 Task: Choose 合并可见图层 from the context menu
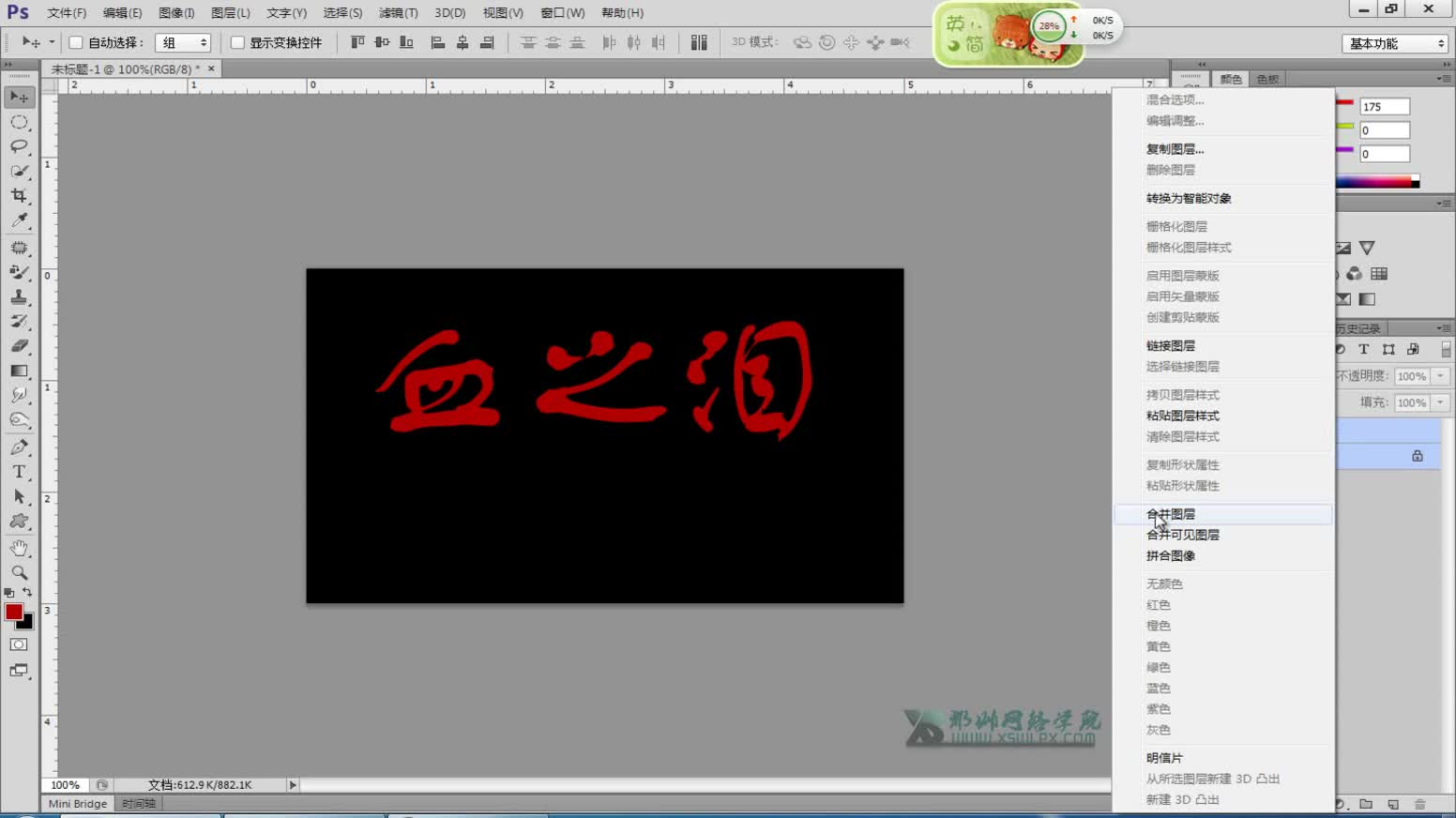pos(1184,535)
